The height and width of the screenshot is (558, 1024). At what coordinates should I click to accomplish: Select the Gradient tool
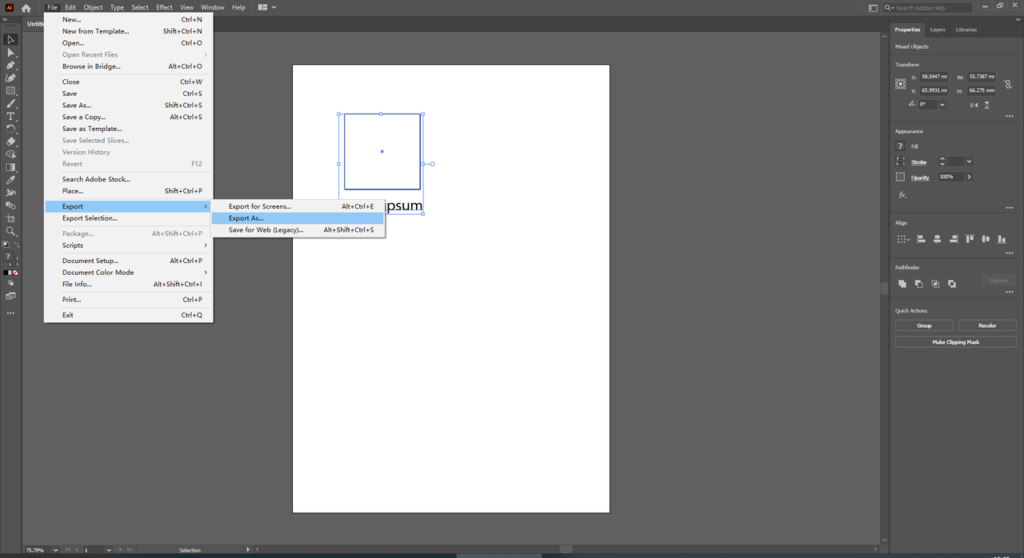10,167
